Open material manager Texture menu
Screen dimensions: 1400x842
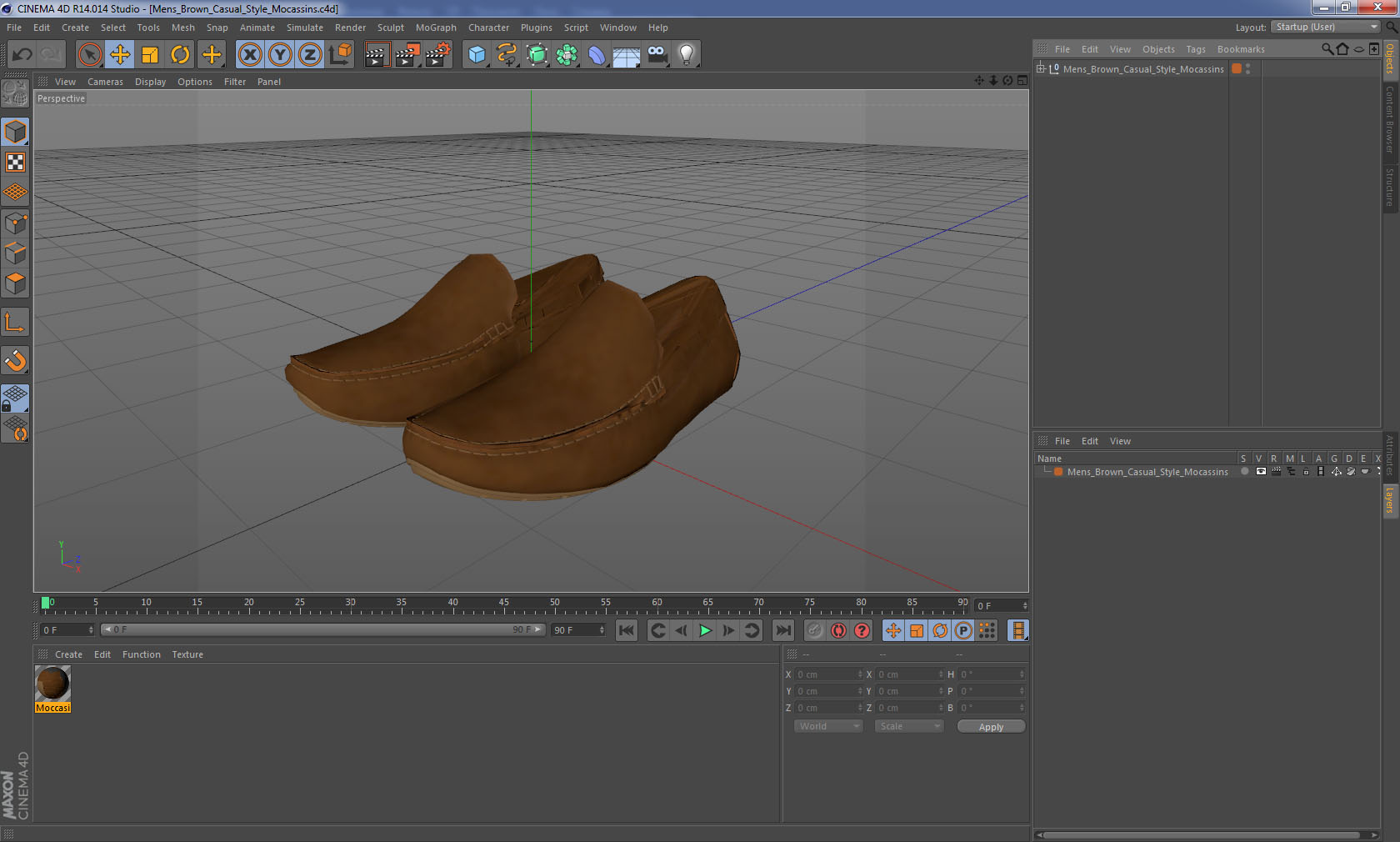pyautogui.click(x=187, y=654)
